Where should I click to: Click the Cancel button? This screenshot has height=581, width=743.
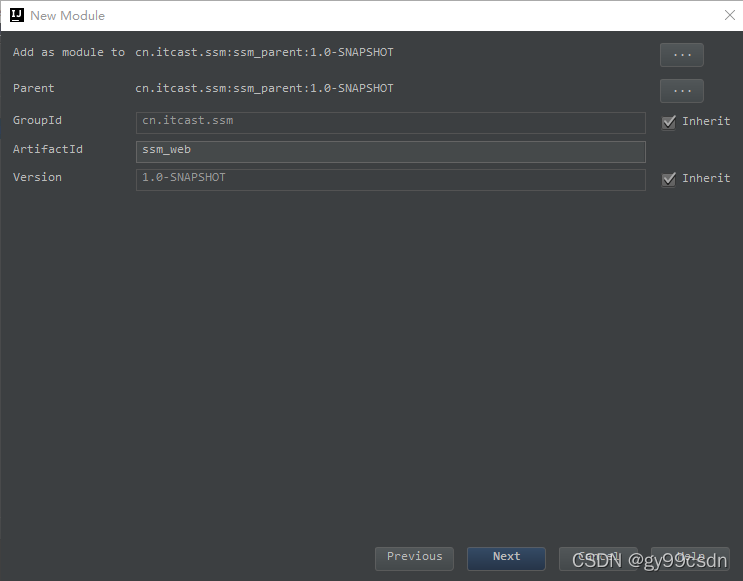point(598,559)
